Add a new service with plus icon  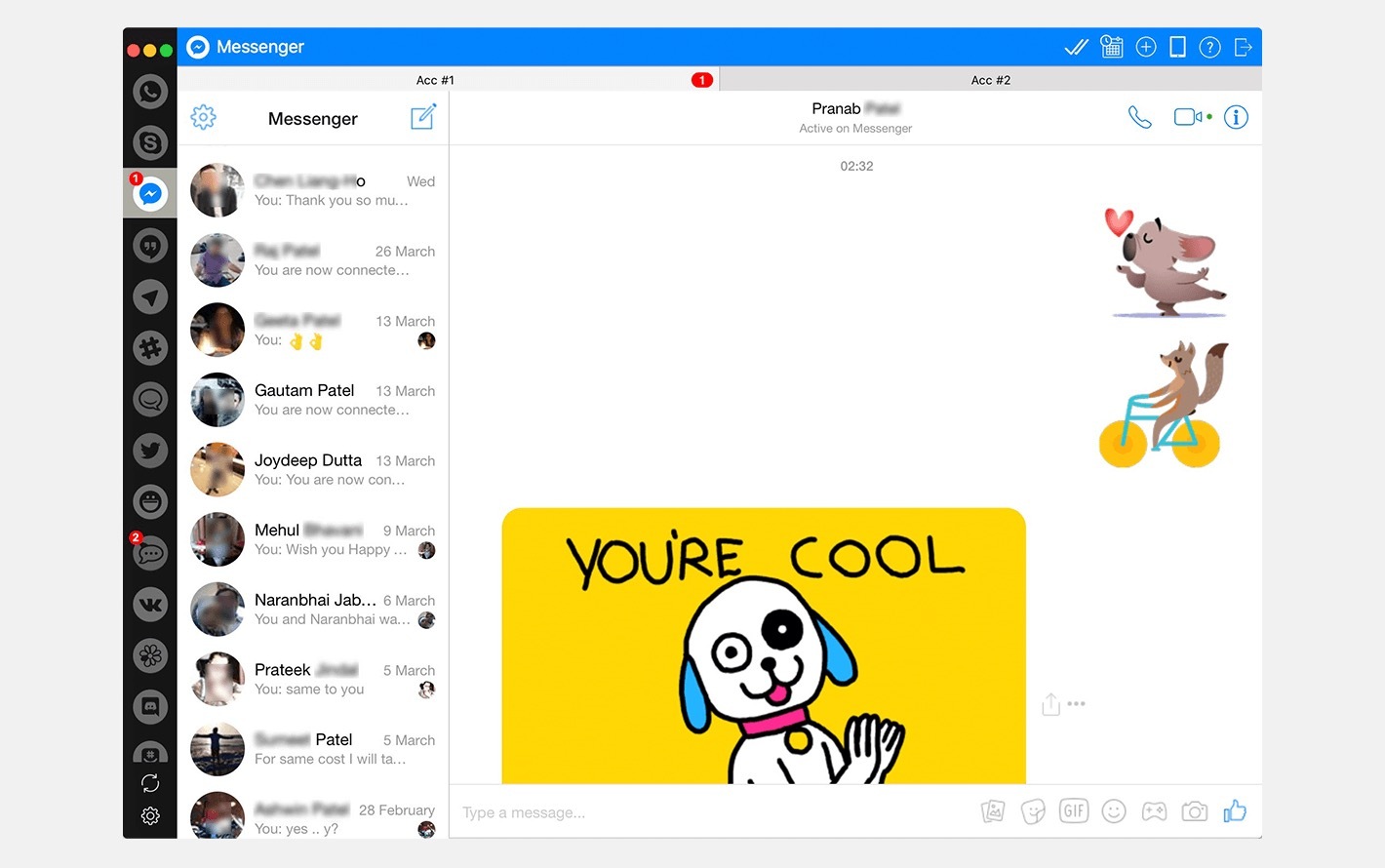tap(1146, 47)
